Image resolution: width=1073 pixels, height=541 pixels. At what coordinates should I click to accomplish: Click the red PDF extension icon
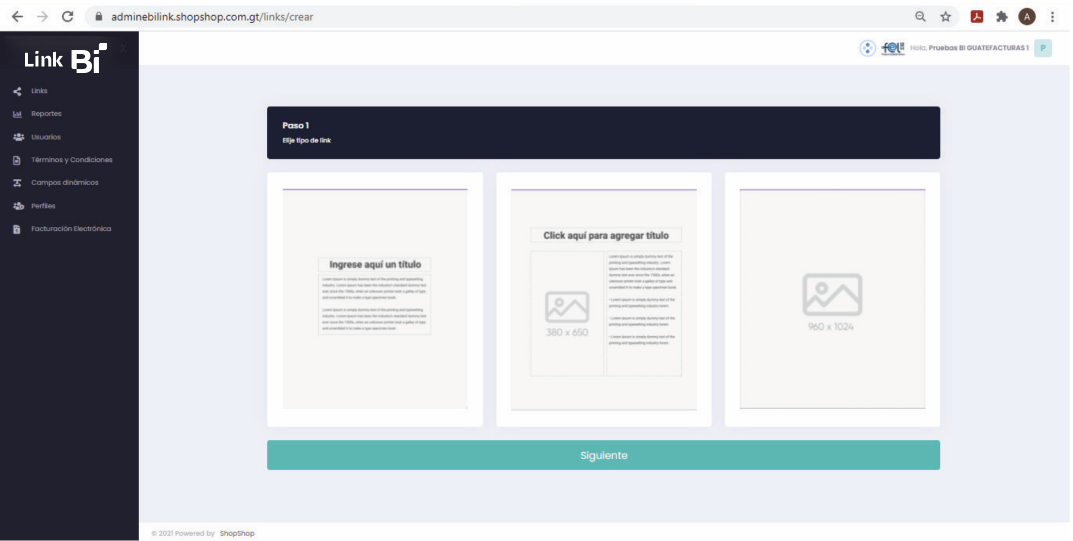977,16
